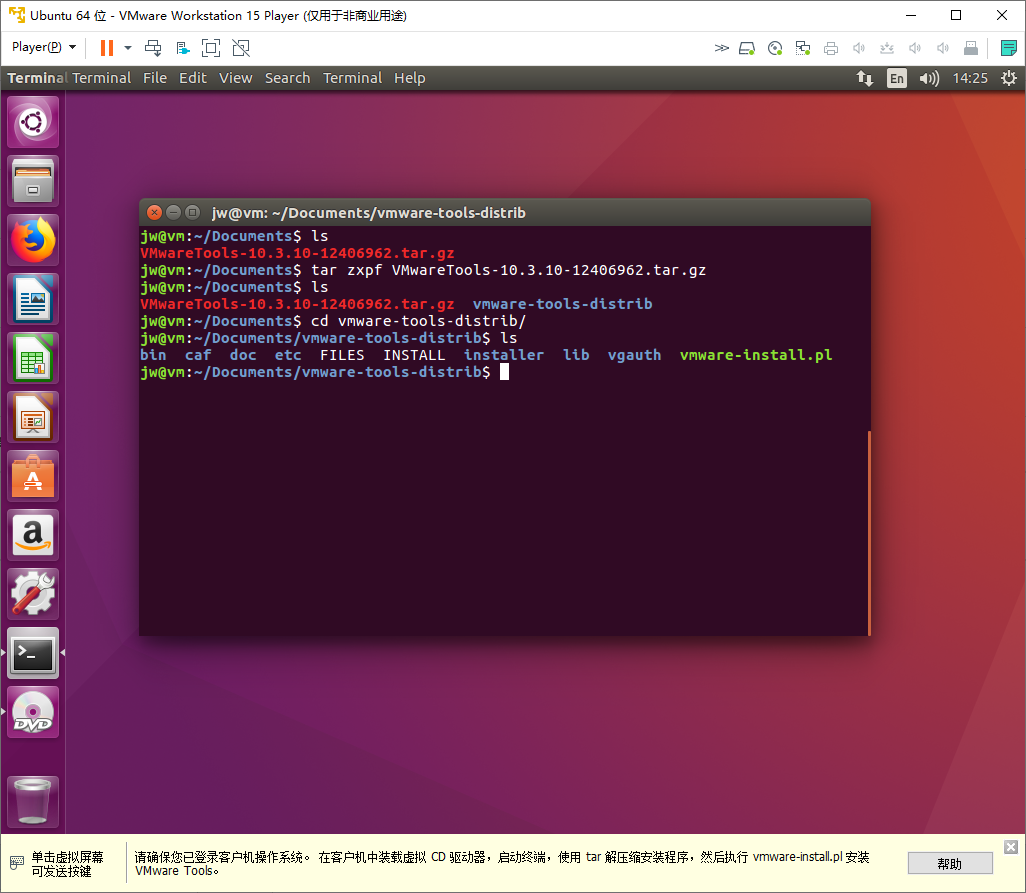Click the etc directory in the ls output

[288, 355]
